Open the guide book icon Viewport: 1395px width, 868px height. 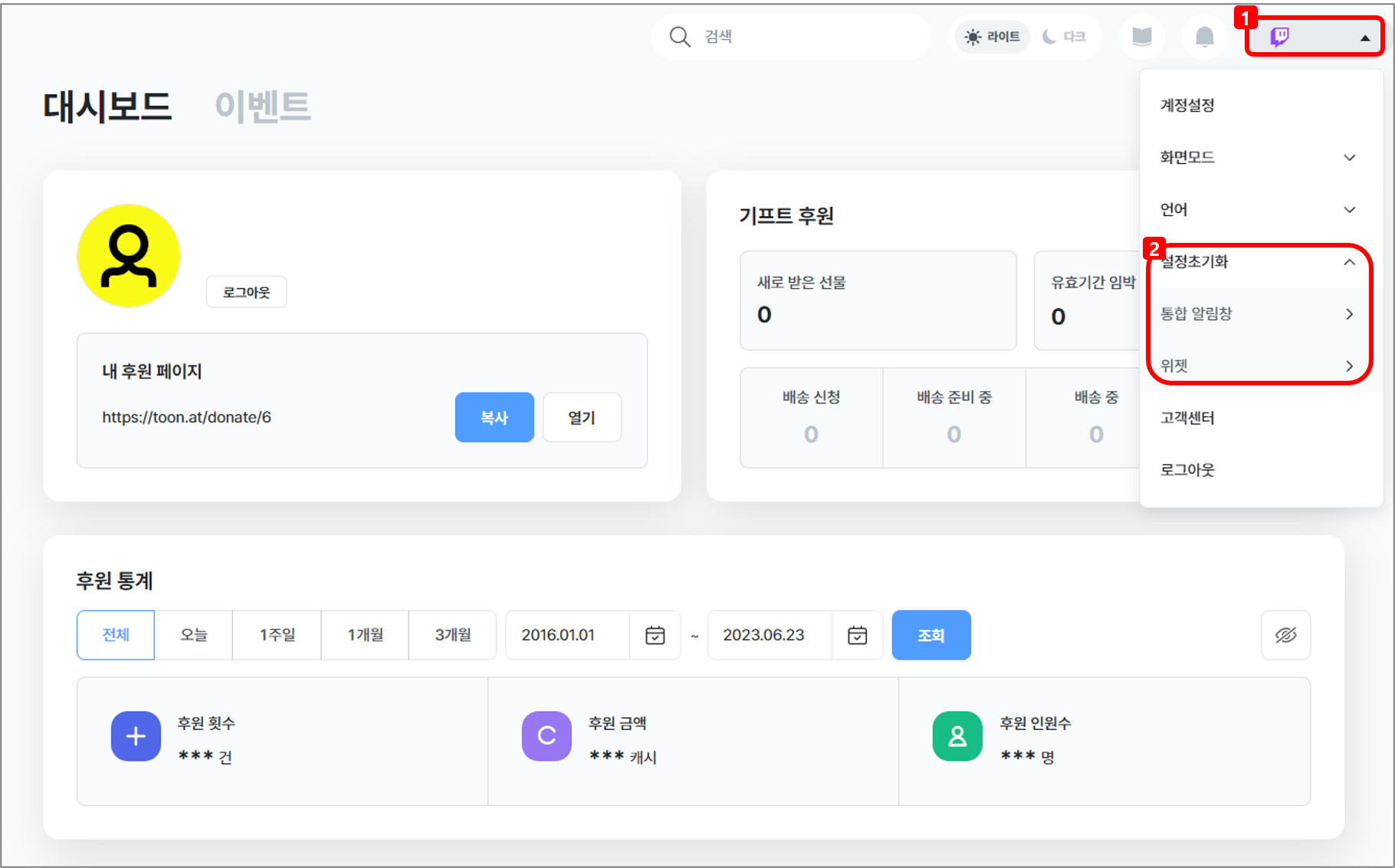[x=1142, y=36]
